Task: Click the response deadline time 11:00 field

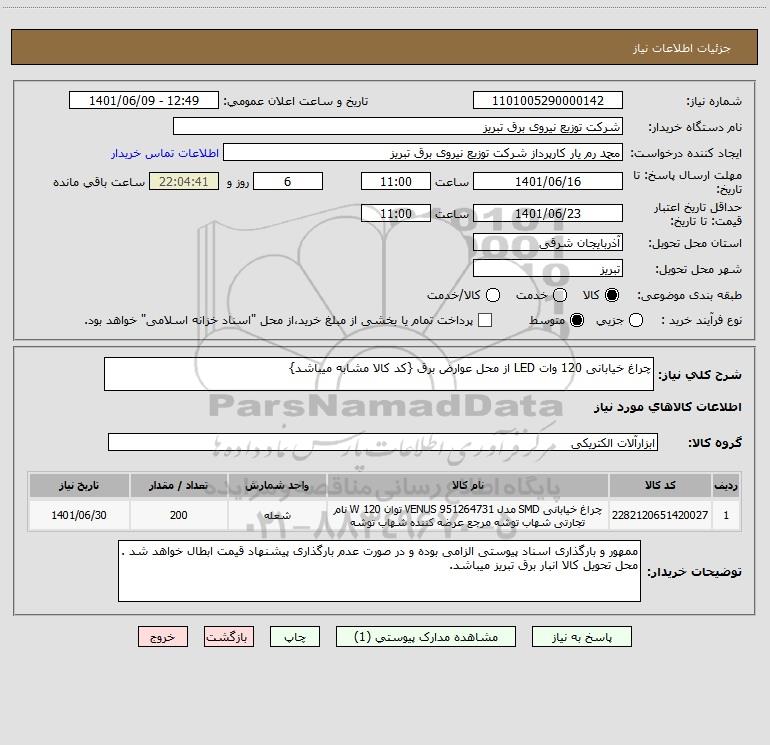Action: 396,181
